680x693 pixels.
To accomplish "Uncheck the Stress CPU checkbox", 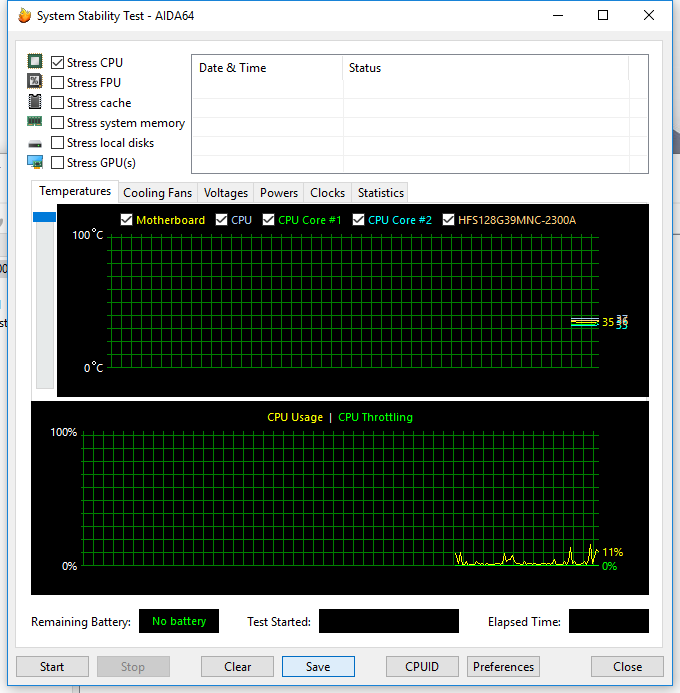I will 57,62.
